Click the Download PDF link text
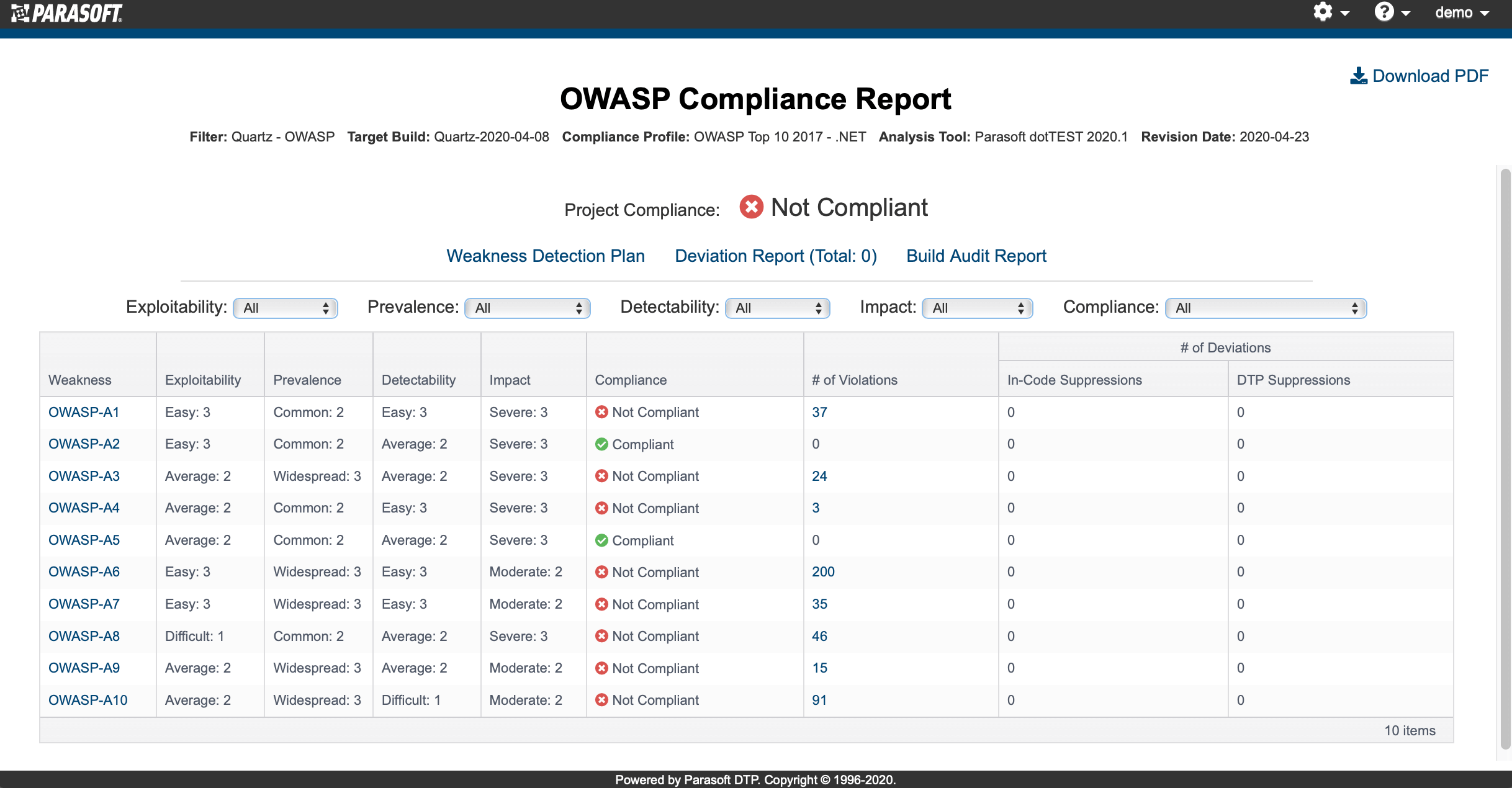This screenshot has width=1512, height=788. tap(1430, 76)
